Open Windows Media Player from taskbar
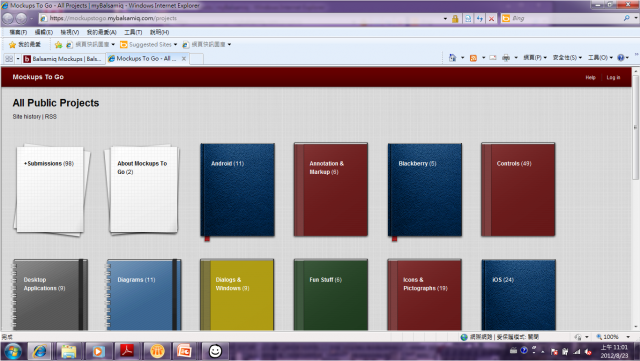The image size is (640, 361). (x=98, y=351)
